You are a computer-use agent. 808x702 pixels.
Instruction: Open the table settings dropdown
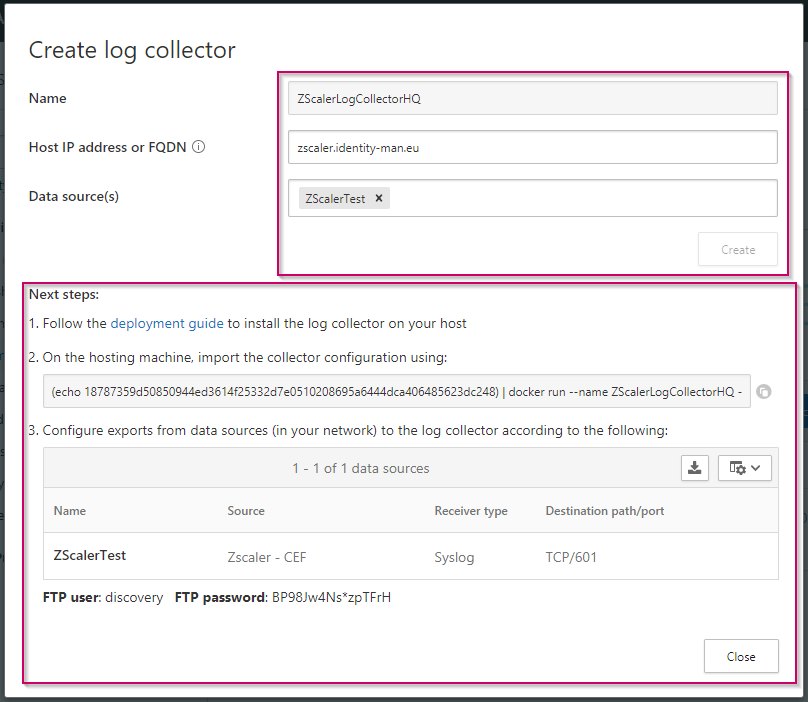pos(744,468)
